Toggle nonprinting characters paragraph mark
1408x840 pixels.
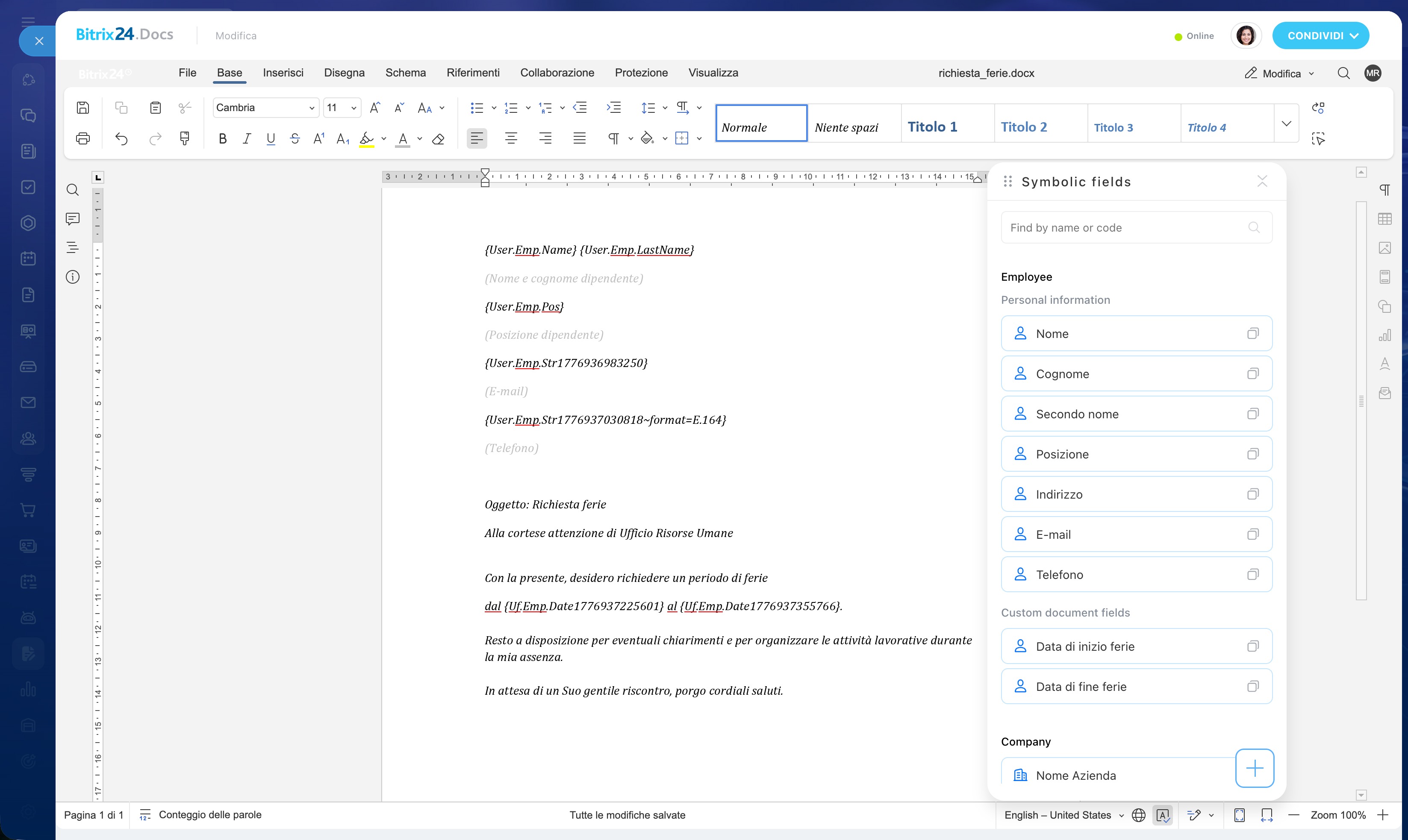(x=613, y=139)
